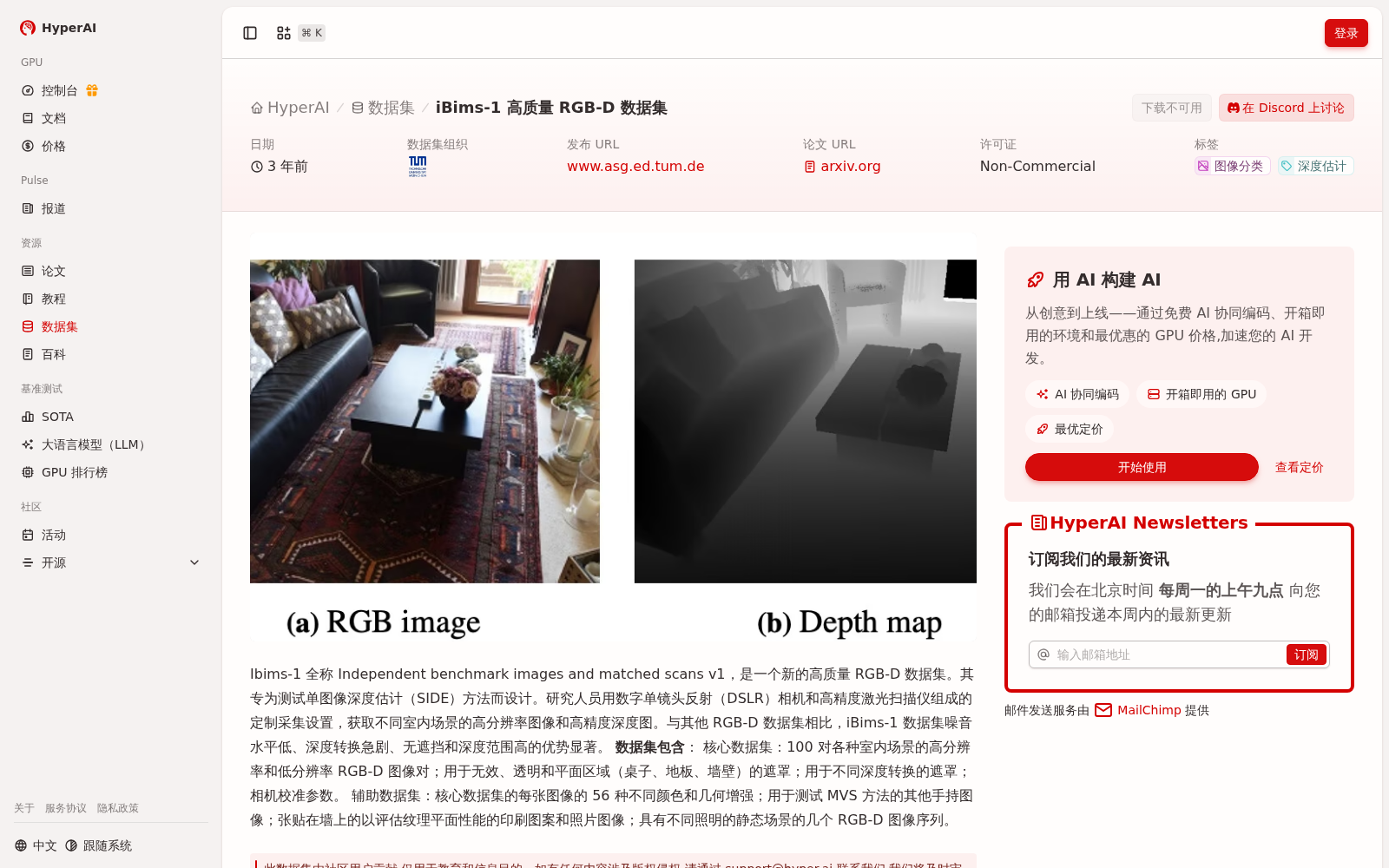Click 订阅 subscribe button
The height and width of the screenshot is (868, 1389).
coord(1306,654)
